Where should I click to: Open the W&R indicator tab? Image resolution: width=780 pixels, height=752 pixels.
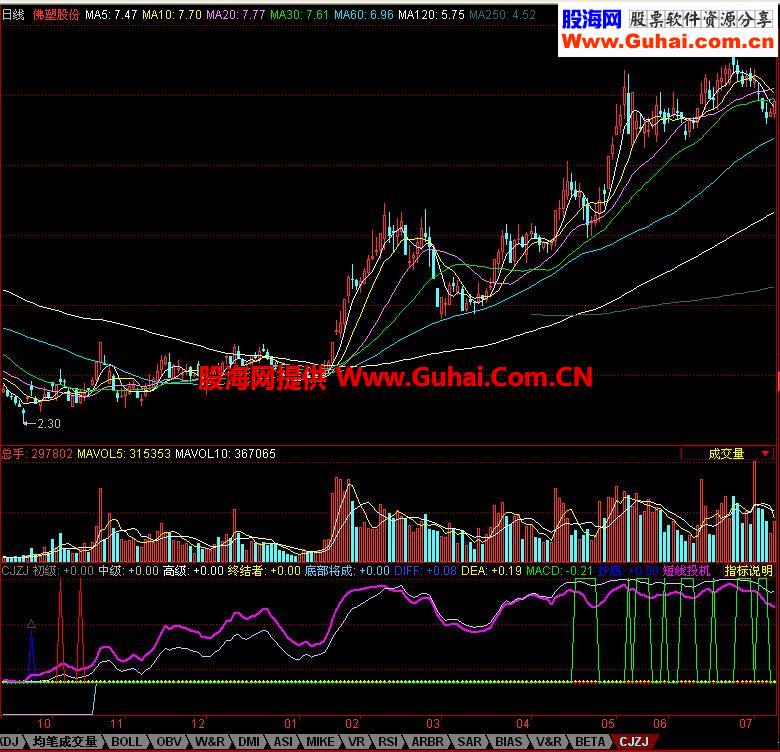(209, 742)
